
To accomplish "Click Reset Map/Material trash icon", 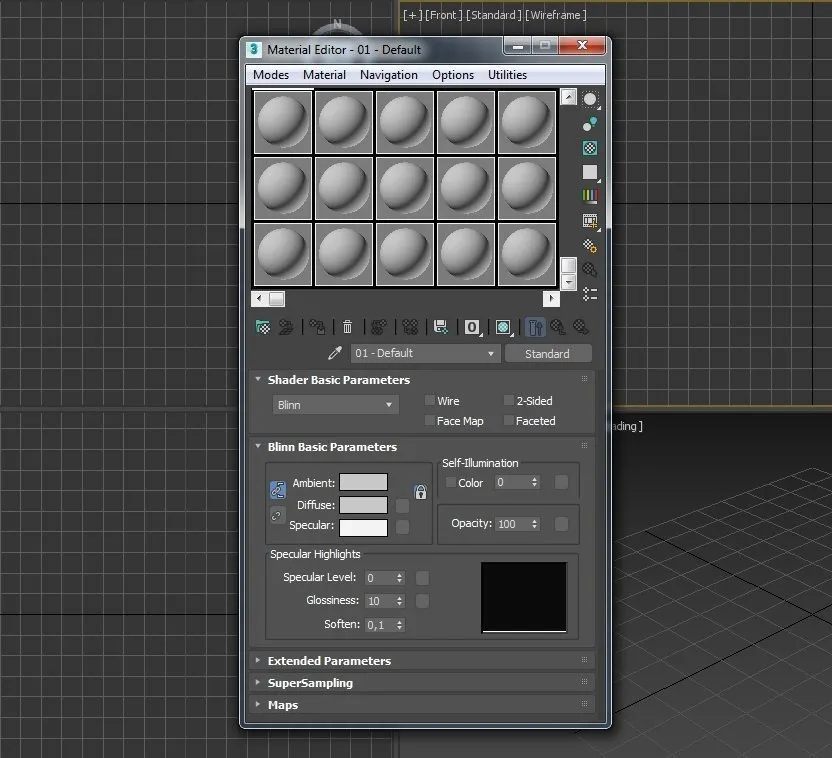I will pos(347,327).
